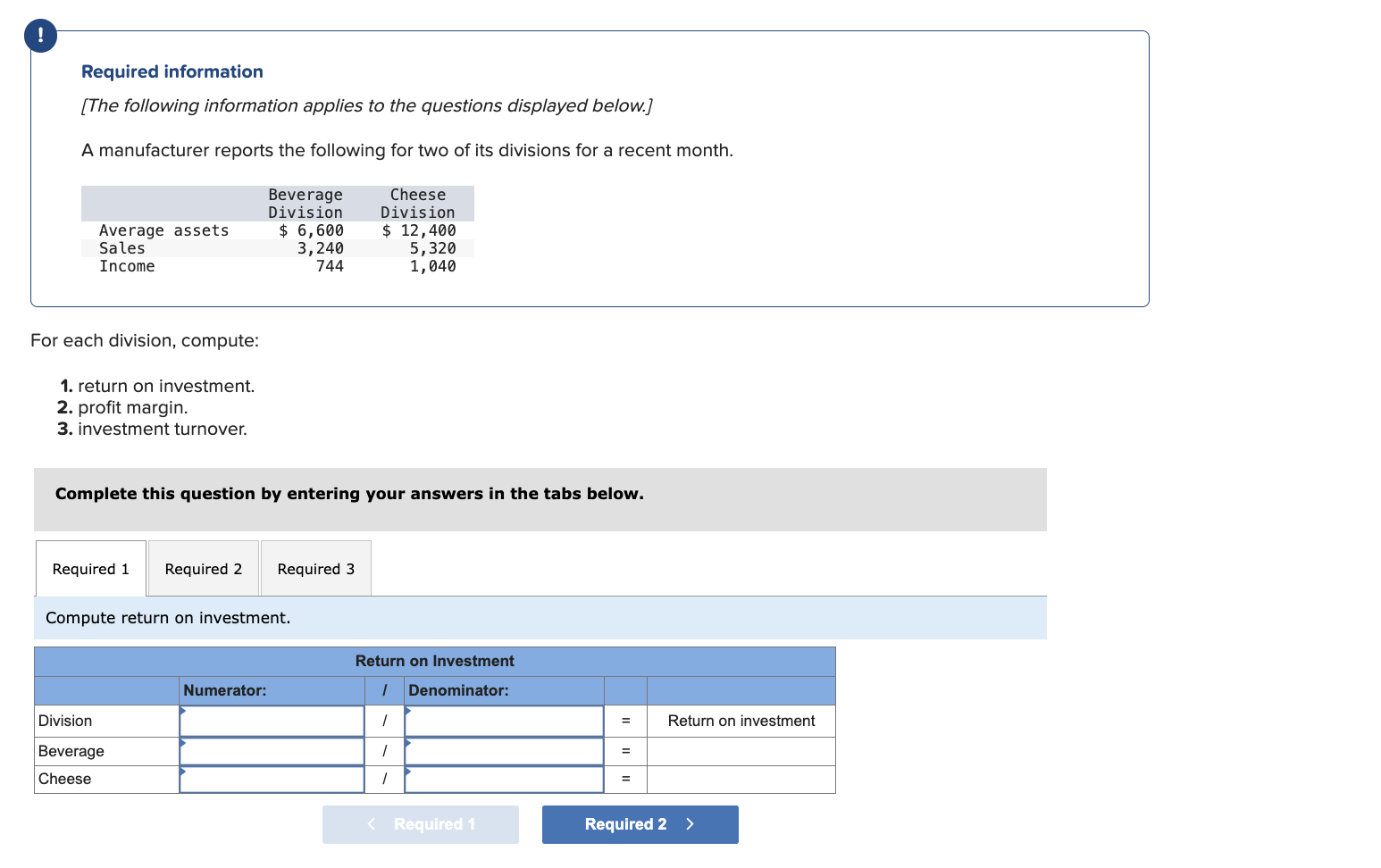Open the Division row Numerator dropdown
Image resolution: width=1381 pixels, height=868 pixels.
[x=271, y=721]
